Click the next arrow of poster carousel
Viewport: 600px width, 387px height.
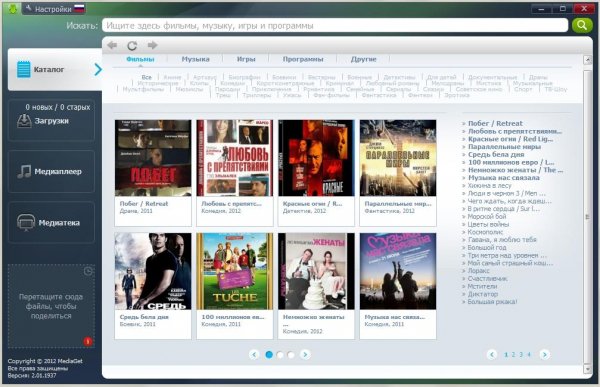(305, 354)
